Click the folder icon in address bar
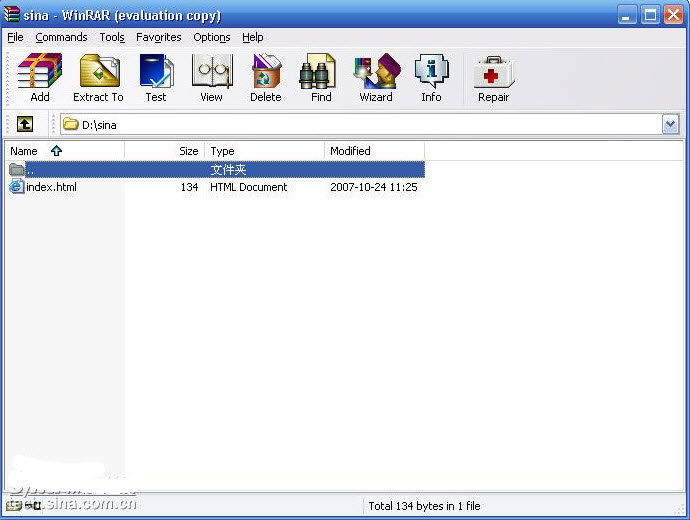This screenshot has height=520, width=690. point(70,124)
